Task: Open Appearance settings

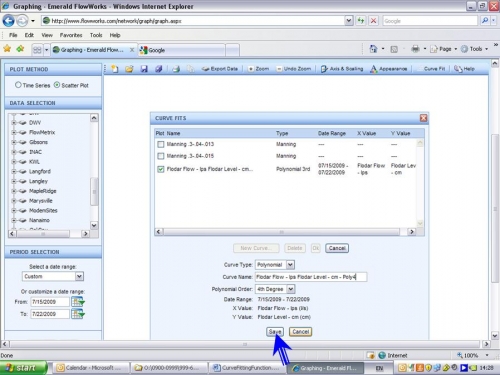Action: (x=389, y=69)
